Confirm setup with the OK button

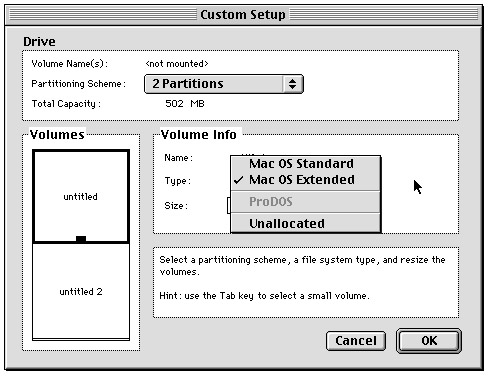(429, 341)
